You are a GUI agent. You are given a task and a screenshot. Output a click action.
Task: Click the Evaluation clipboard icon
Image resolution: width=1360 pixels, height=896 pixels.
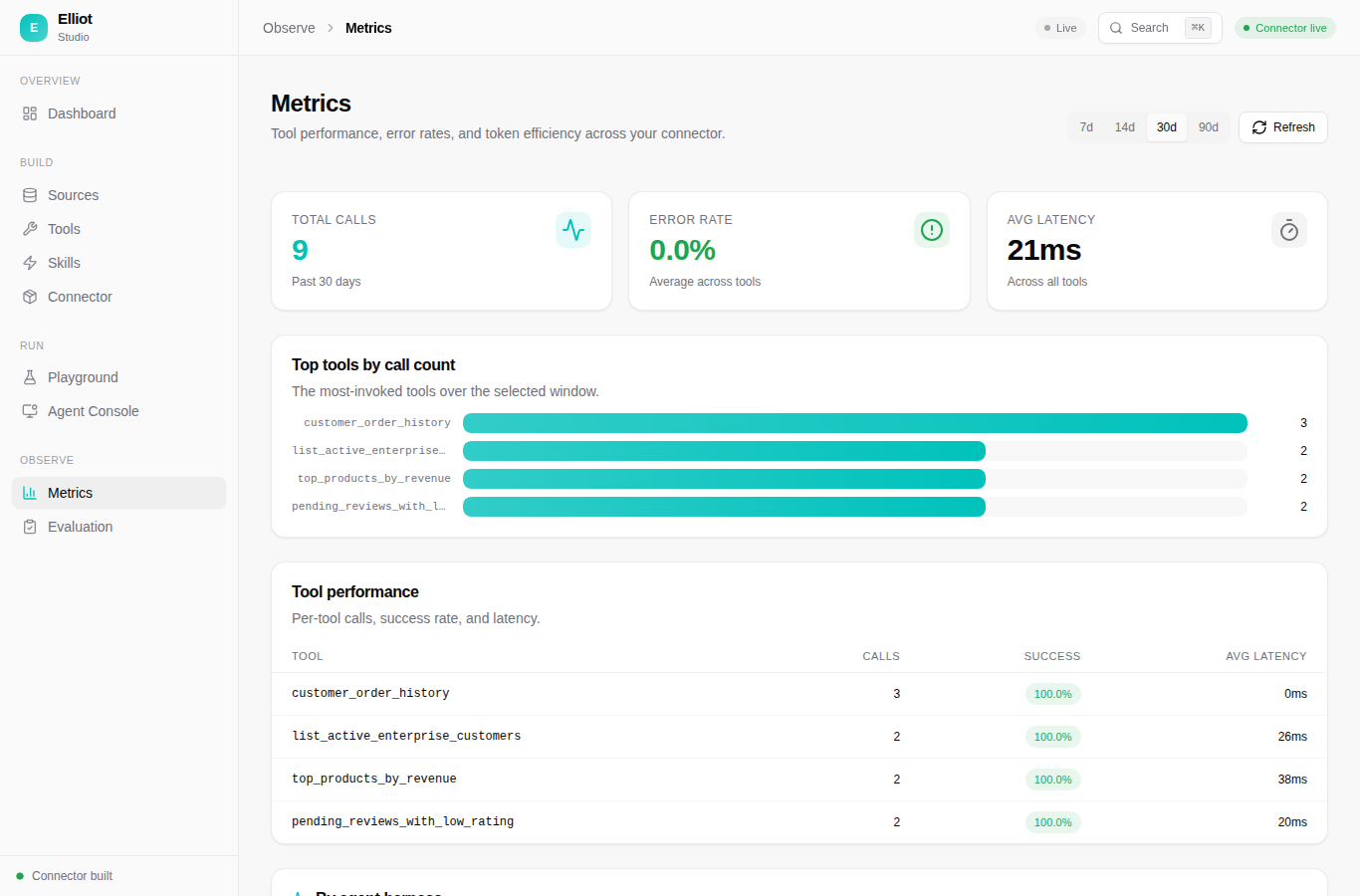[30, 527]
